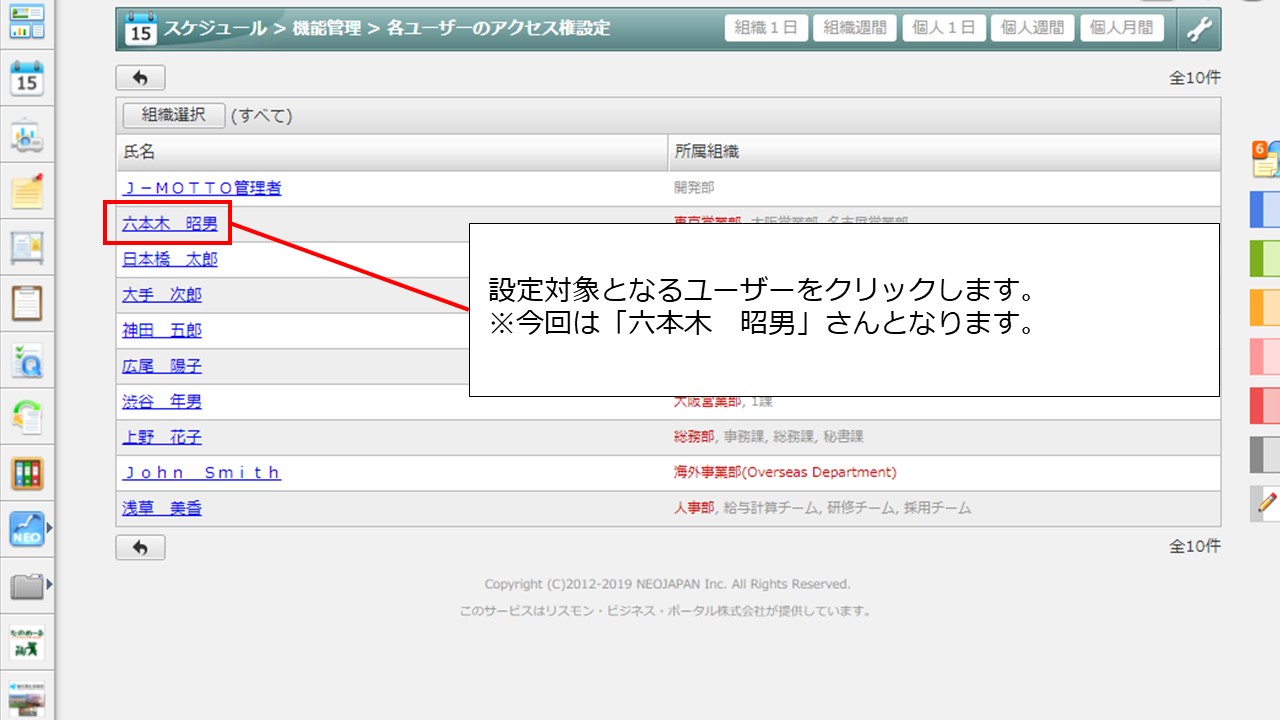Open the clipboard icon in the sidebar
The width and height of the screenshot is (1280, 720).
click(27, 302)
